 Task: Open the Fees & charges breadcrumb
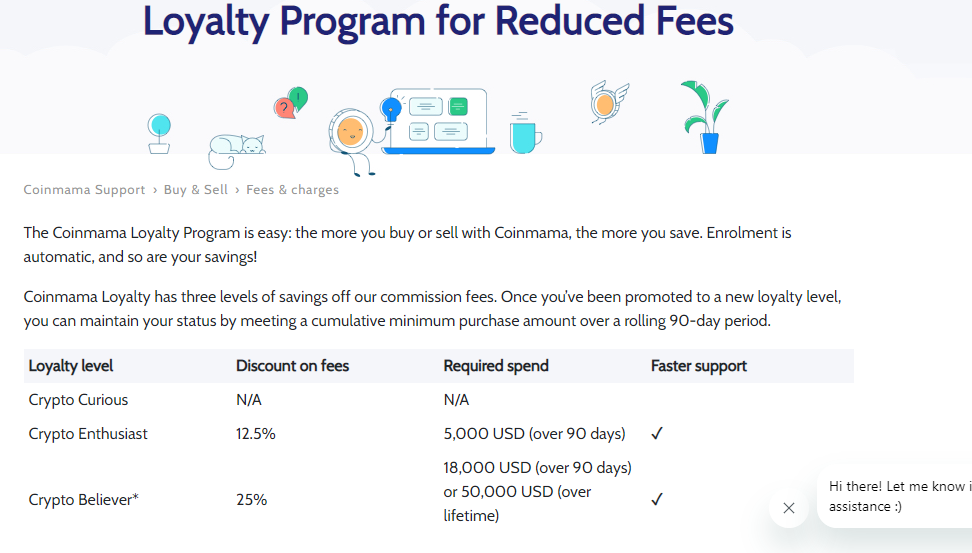coord(293,190)
